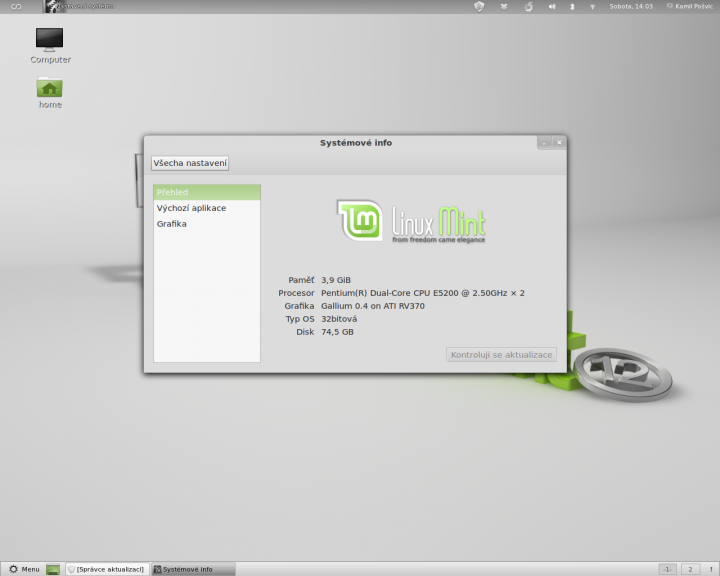Open the Sobota 14:03 clock calendar
The height and width of the screenshot is (576, 720).
[x=631, y=6]
